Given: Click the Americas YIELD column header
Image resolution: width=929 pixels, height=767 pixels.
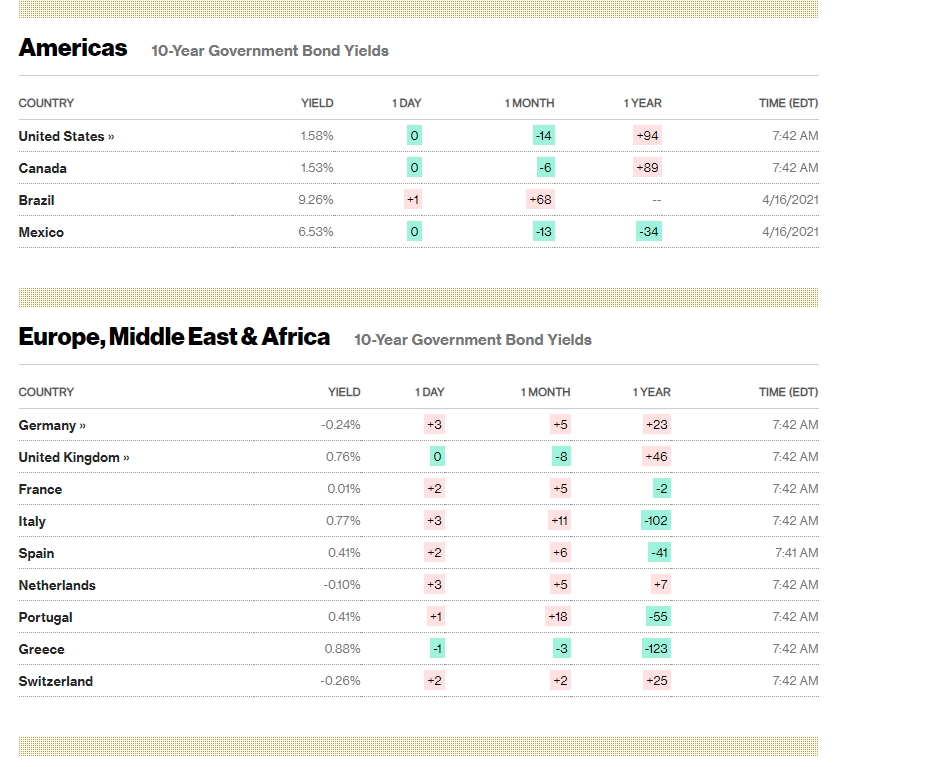Looking at the screenshot, I should 317,103.
